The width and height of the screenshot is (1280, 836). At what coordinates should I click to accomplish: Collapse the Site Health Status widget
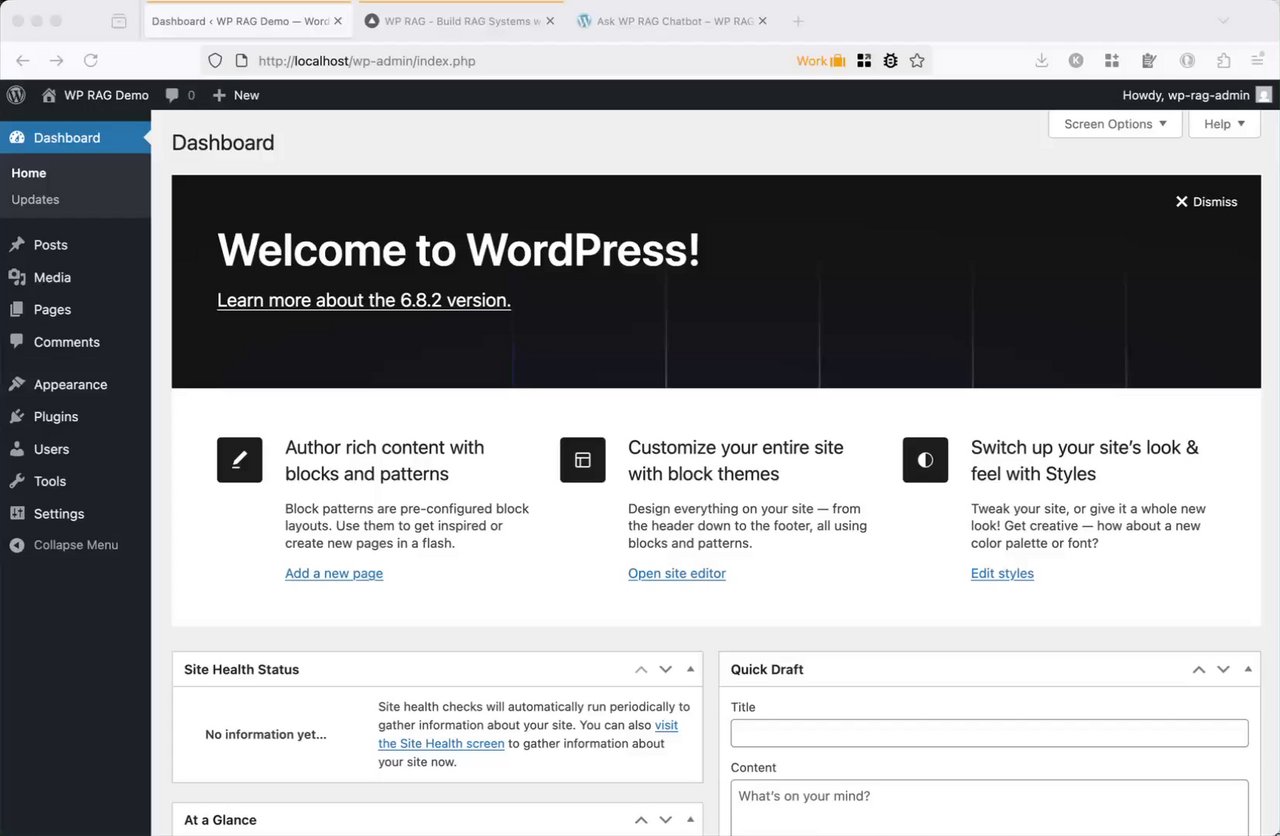[690, 669]
